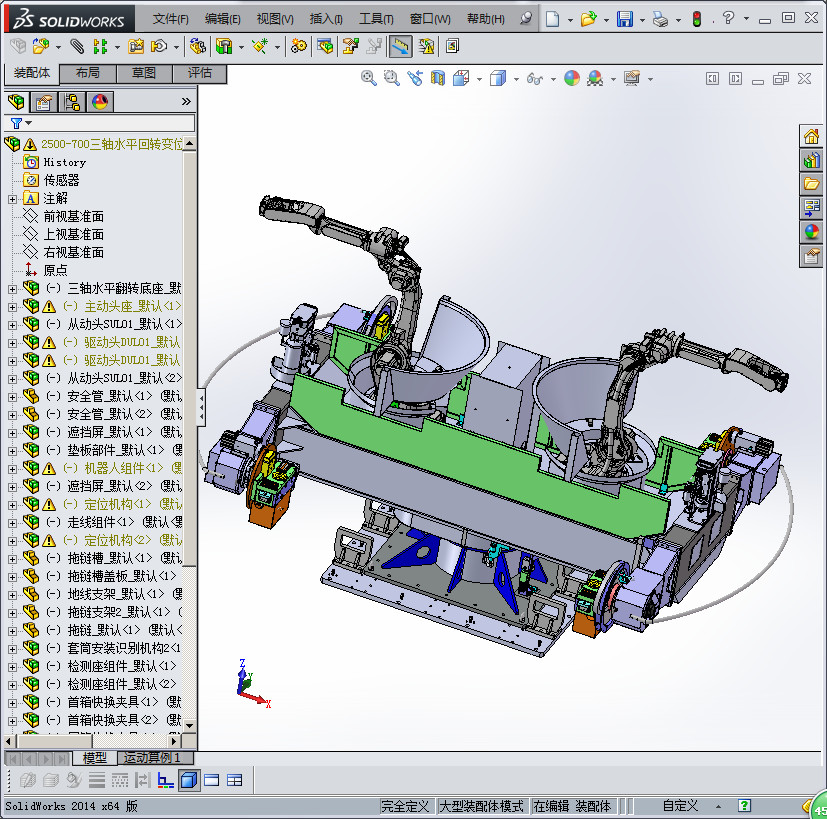Expand the 三轴水平翻转底座 component node

pos(12,288)
